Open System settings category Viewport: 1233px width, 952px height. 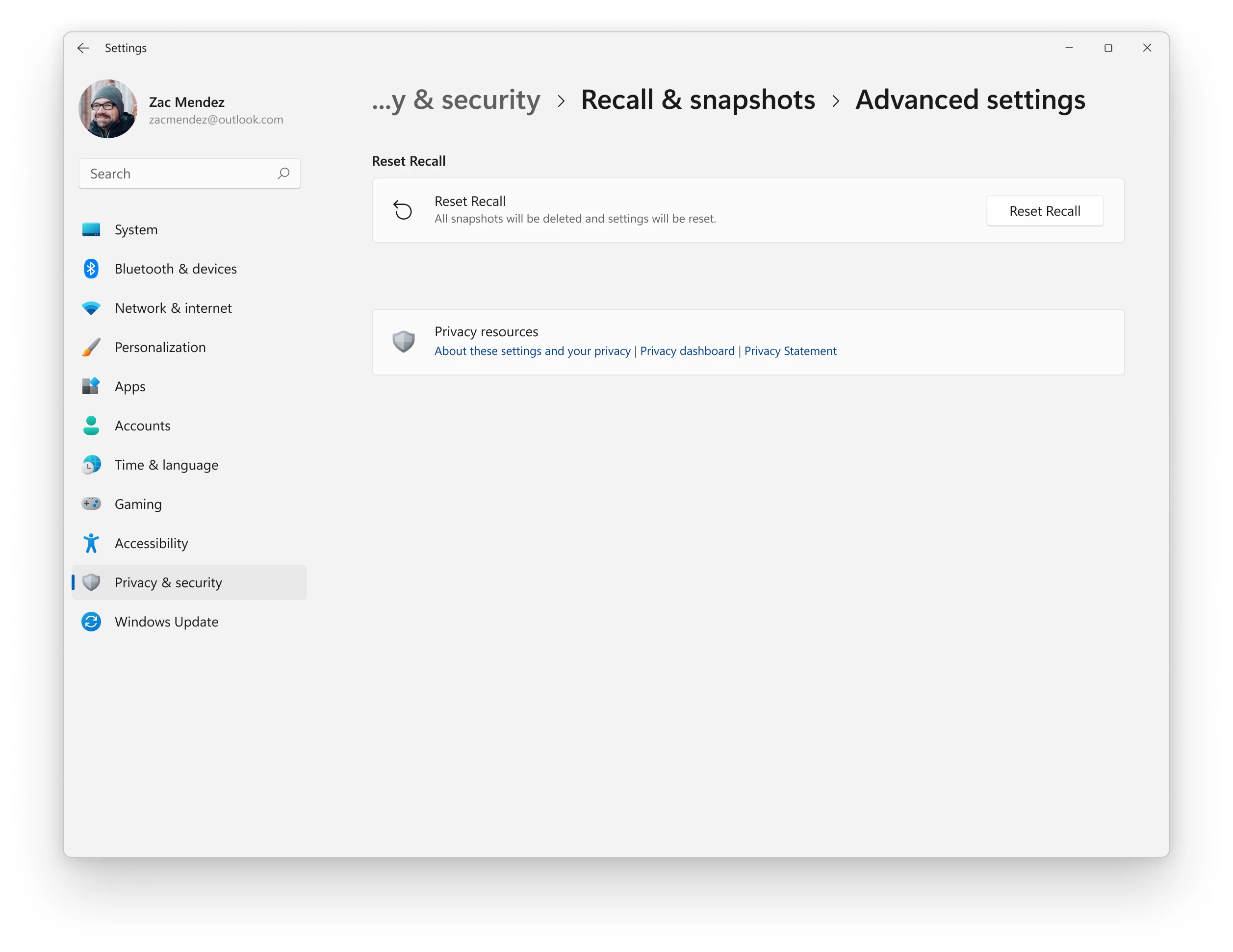click(x=189, y=230)
